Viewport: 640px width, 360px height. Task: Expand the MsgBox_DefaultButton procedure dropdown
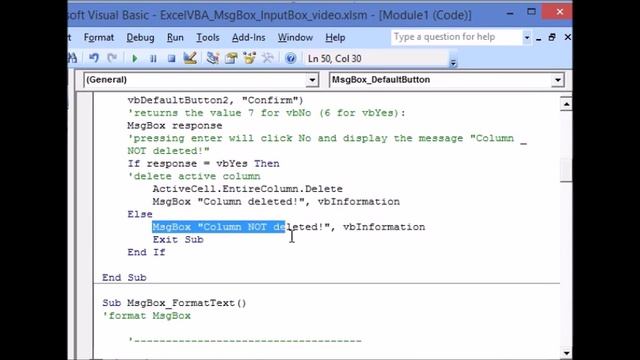[x=558, y=80]
